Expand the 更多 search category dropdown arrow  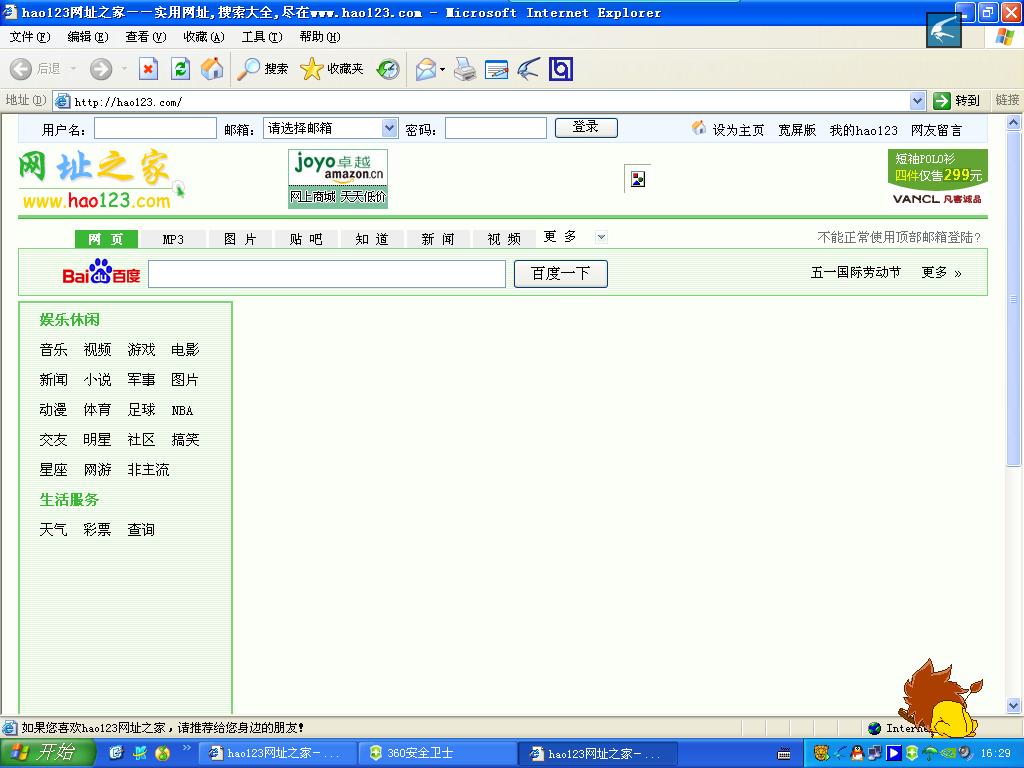(x=601, y=237)
